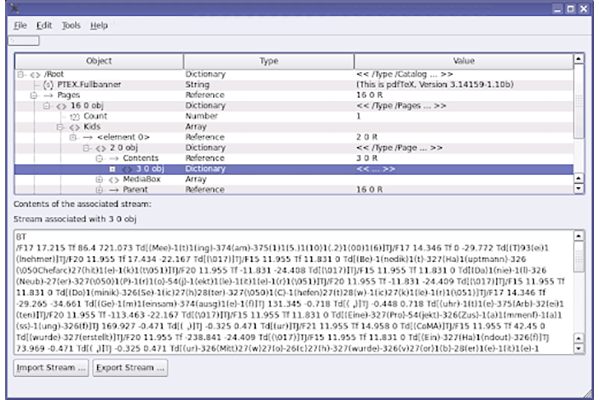The height and width of the screenshot is (400, 600).
Task: Click the Export Stream button
Action: point(130,368)
